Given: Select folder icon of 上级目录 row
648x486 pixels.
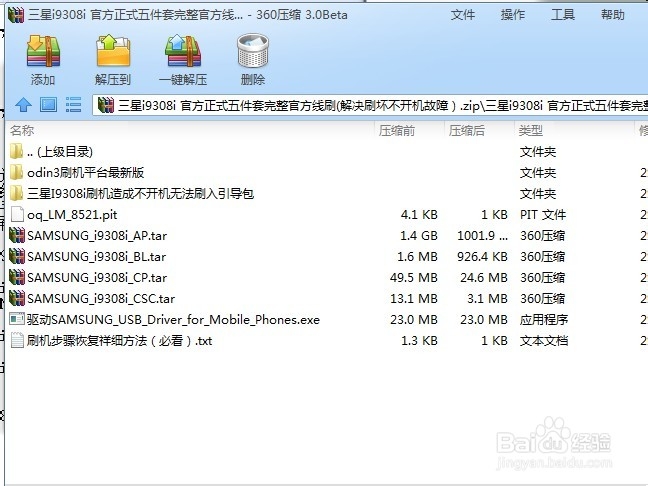Looking at the screenshot, I should 16,151.
